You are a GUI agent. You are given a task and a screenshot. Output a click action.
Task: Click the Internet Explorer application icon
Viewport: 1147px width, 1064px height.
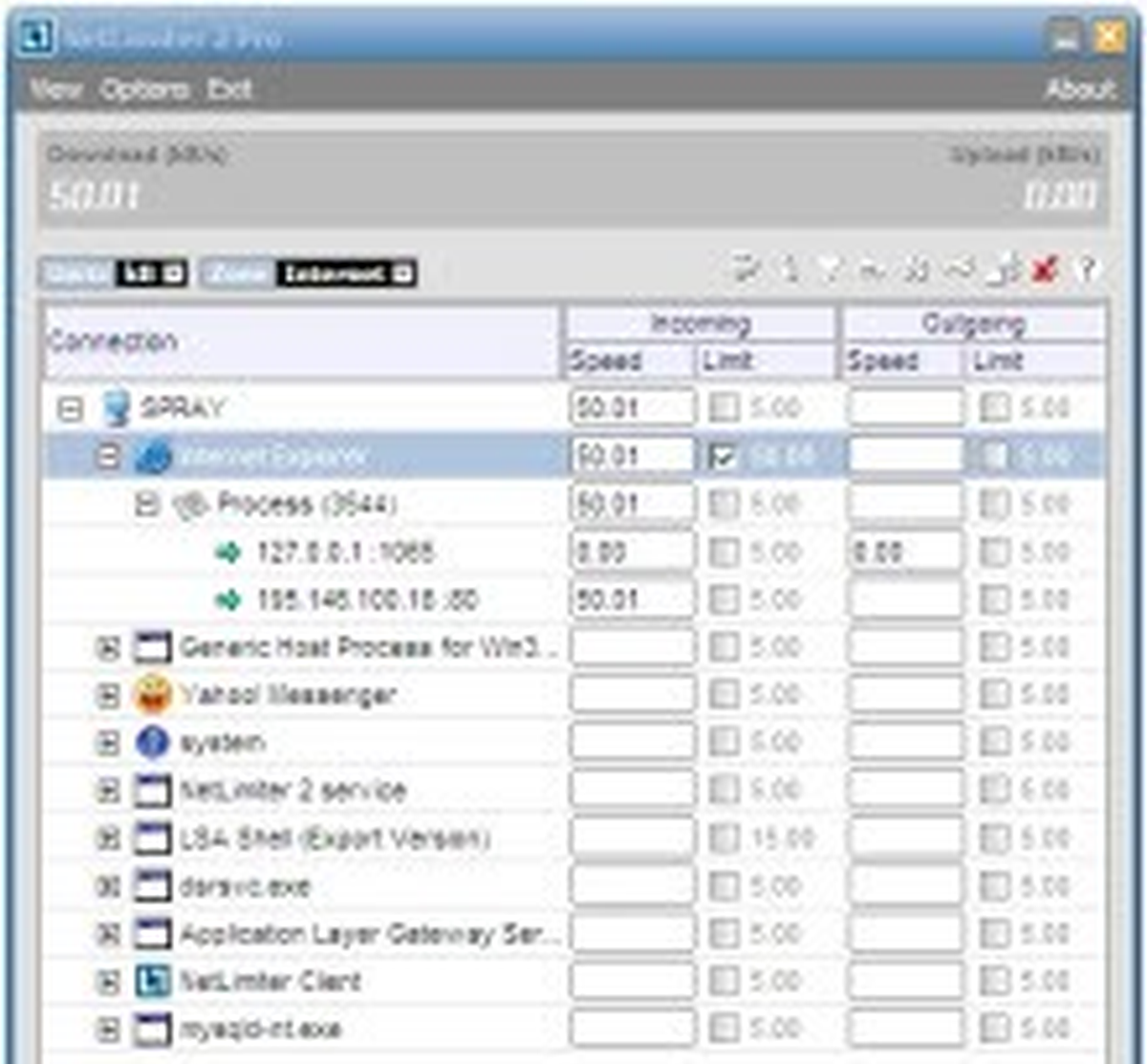click(x=153, y=457)
